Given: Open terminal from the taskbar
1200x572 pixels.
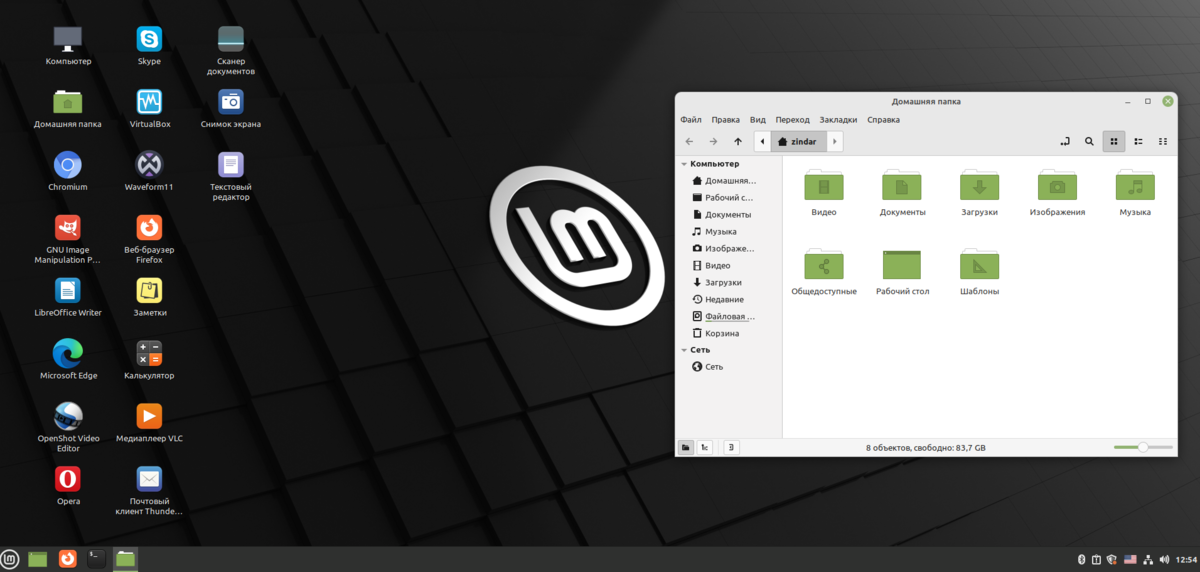Looking at the screenshot, I should pyautogui.click(x=96, y=559).
